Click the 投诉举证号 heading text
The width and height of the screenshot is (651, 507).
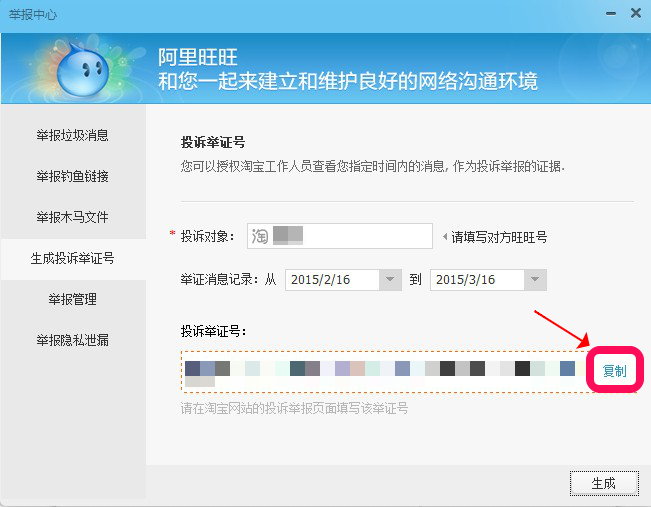[x=213, y=142]
